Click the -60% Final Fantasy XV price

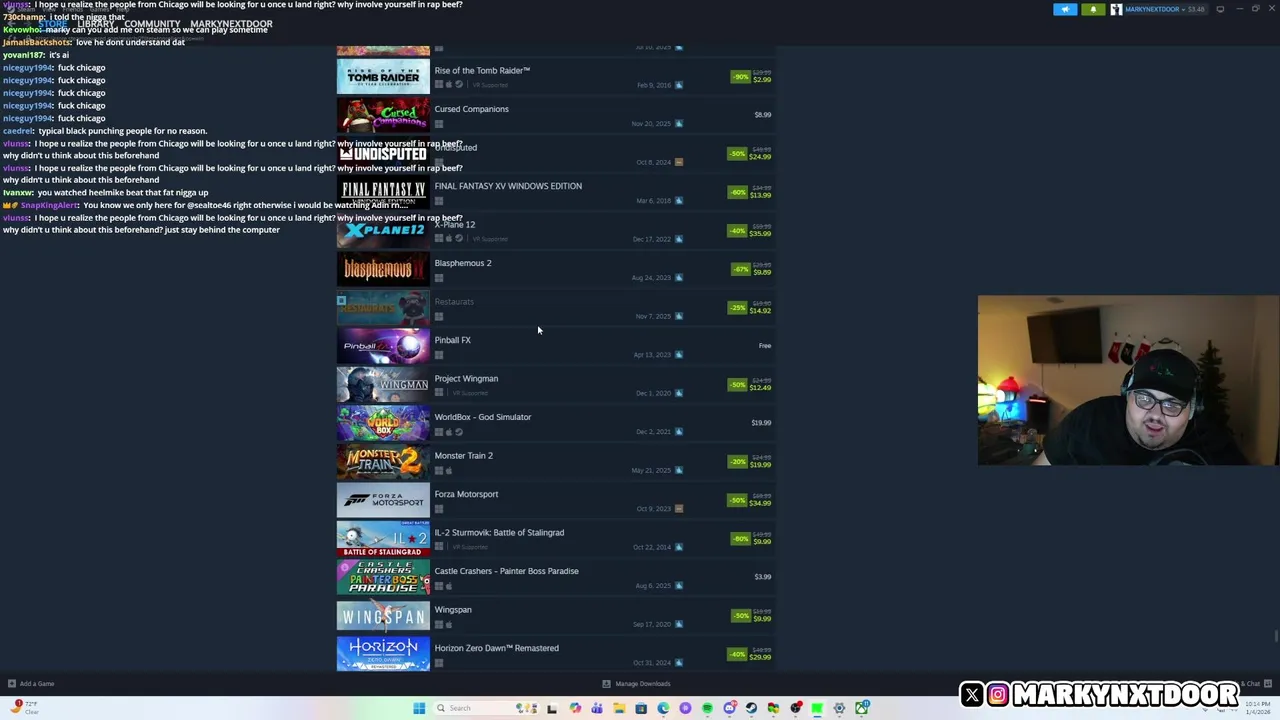coord(749,192)
